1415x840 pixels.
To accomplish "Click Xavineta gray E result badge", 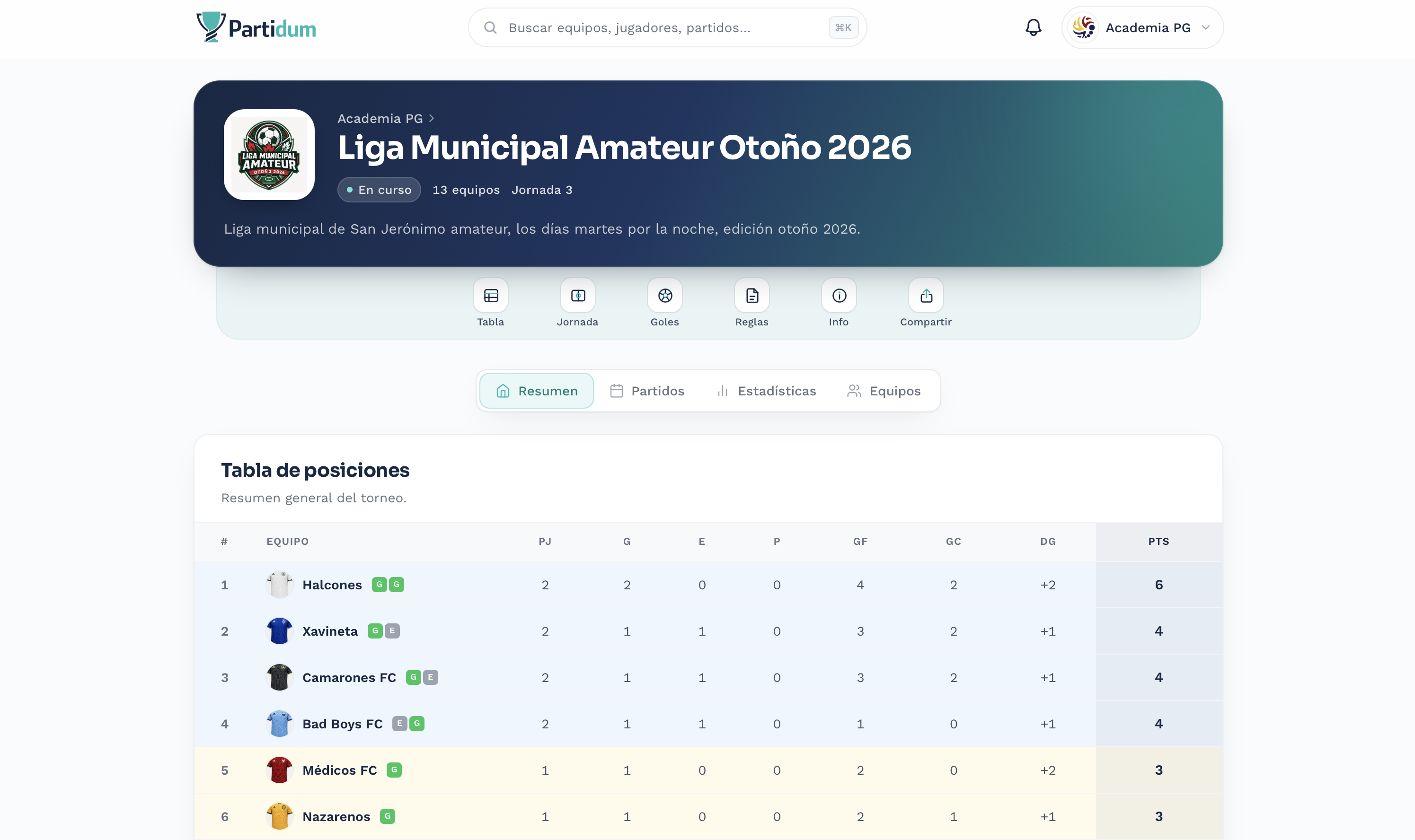I will coord(392,630).
